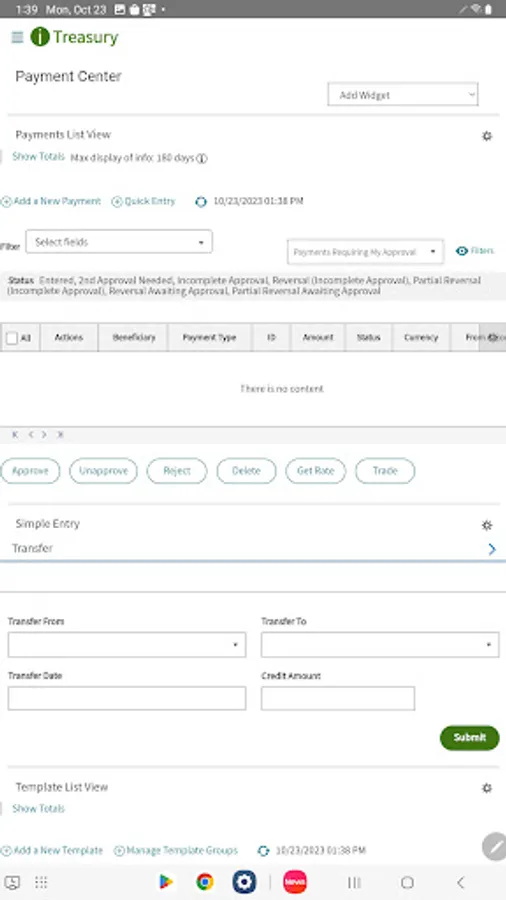Click the Unapprove button
The height and width of the screenshot is (900, 506).
(103, 471)
